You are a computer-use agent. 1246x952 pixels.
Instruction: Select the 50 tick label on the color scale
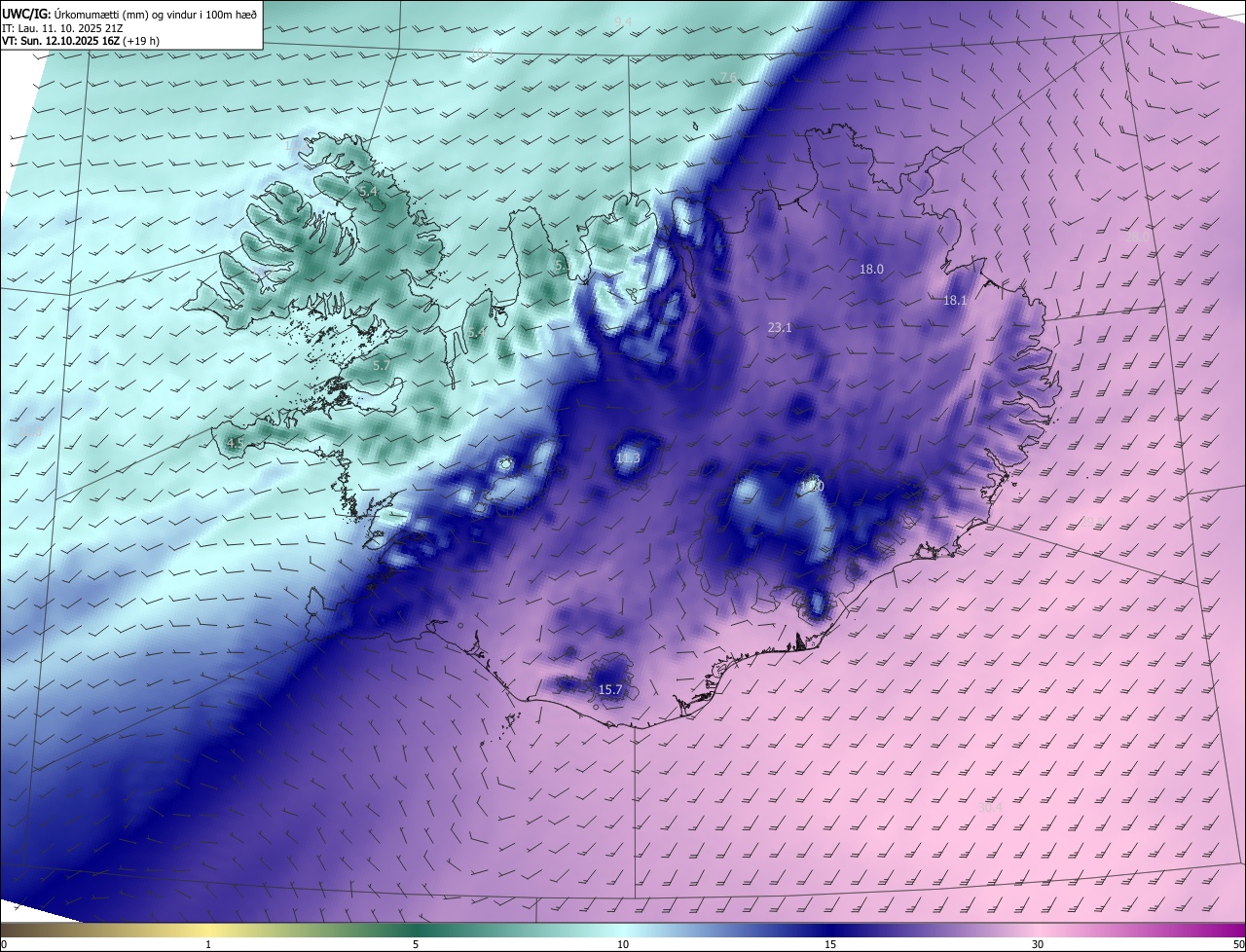[1238, 944]
